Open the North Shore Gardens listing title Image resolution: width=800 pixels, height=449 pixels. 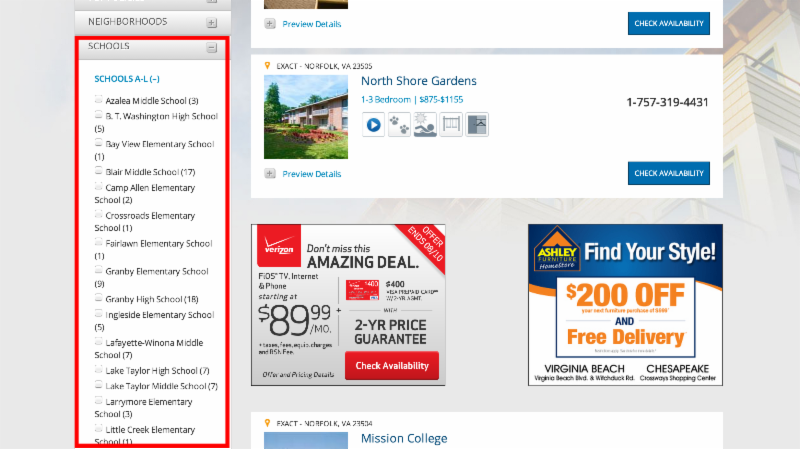418,81
